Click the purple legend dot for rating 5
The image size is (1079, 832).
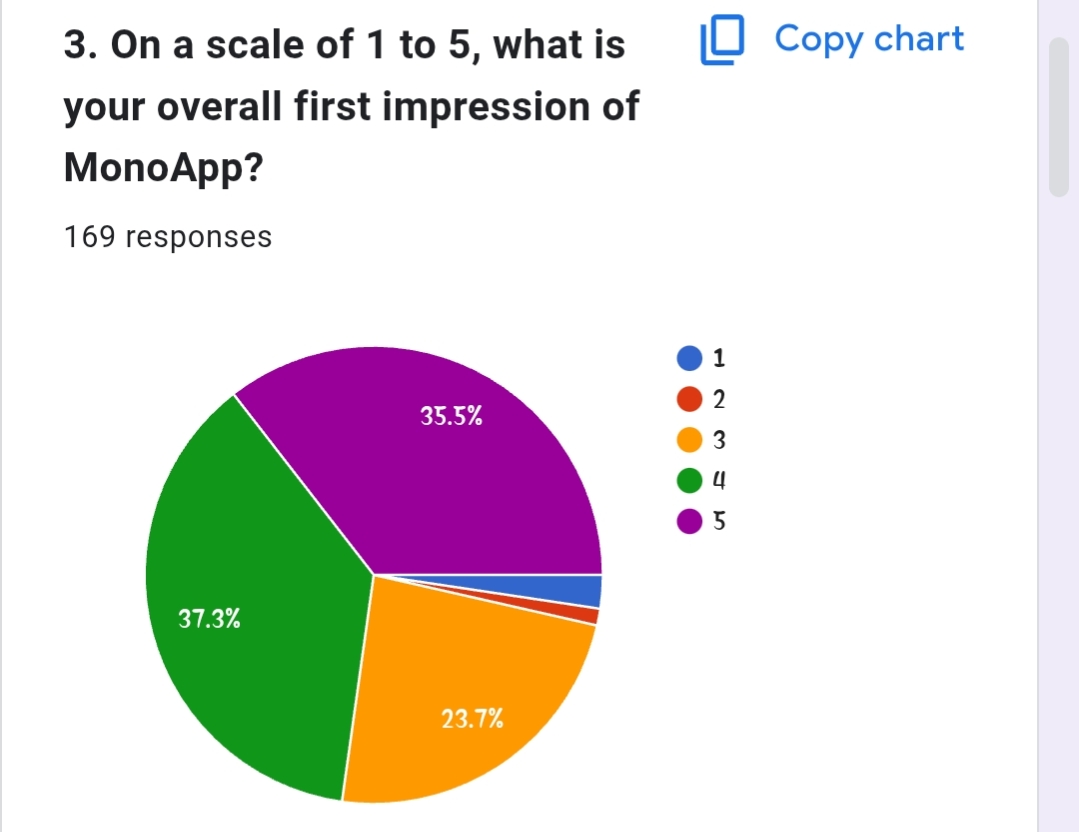pos(690,522)
